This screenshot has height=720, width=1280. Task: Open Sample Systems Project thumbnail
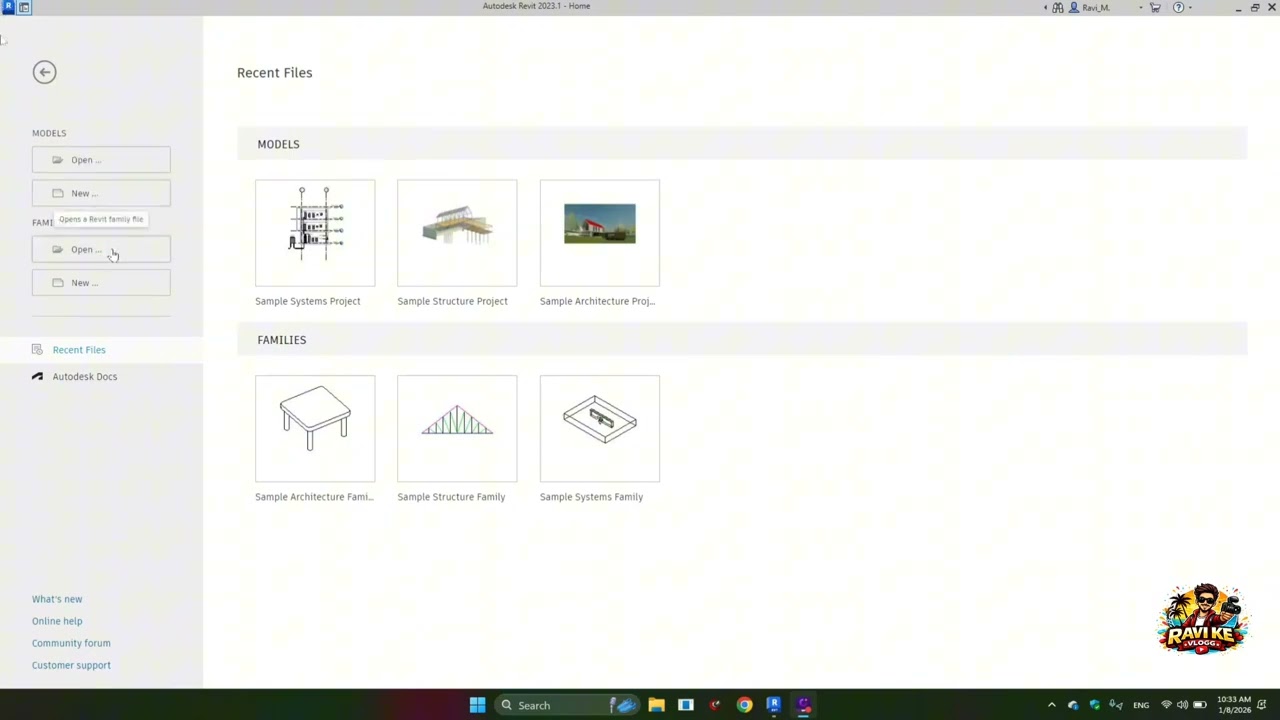[x=315, y=233]
